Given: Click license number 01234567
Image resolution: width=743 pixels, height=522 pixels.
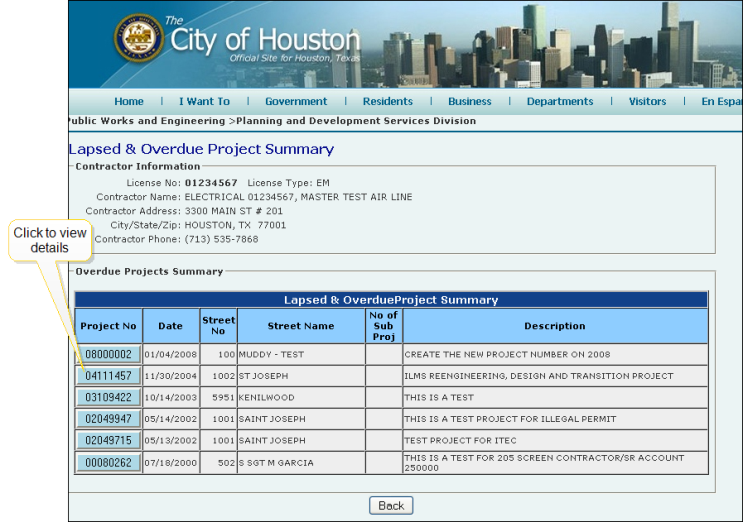Looking at the screenshot, I should pyautogui.click(x=211, y=183).
